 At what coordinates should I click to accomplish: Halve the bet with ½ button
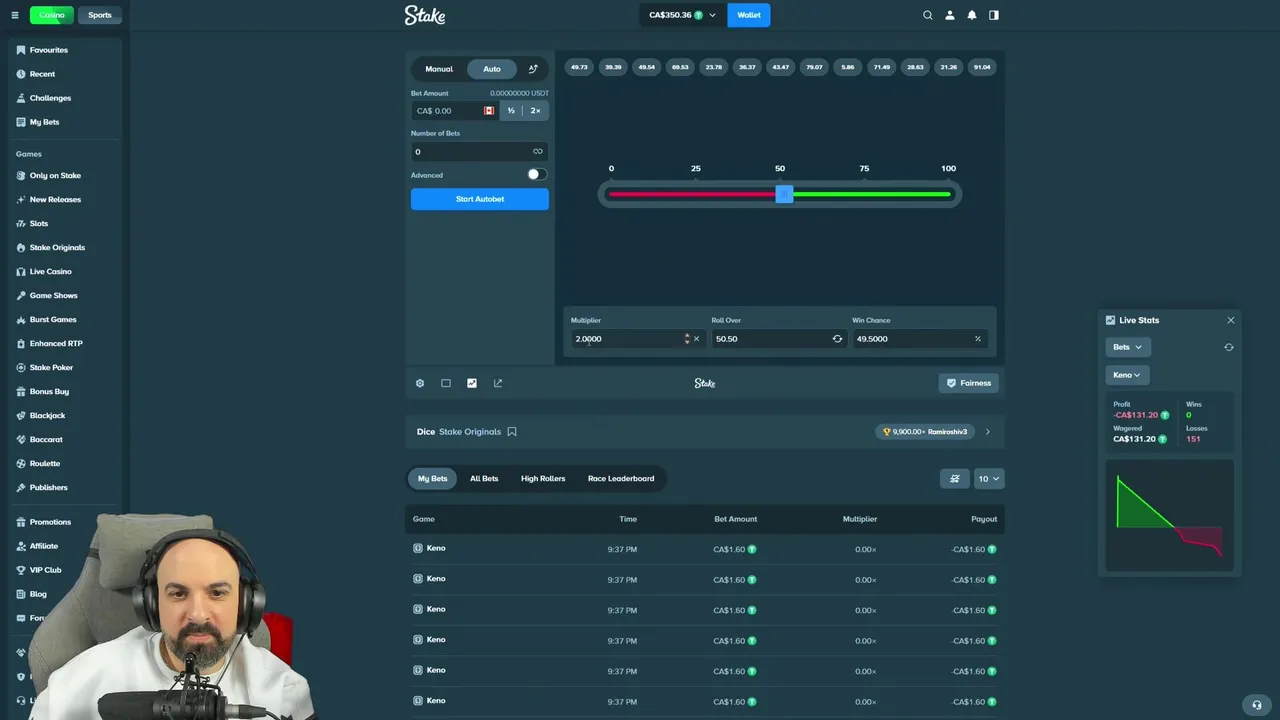tap(511, 111)
